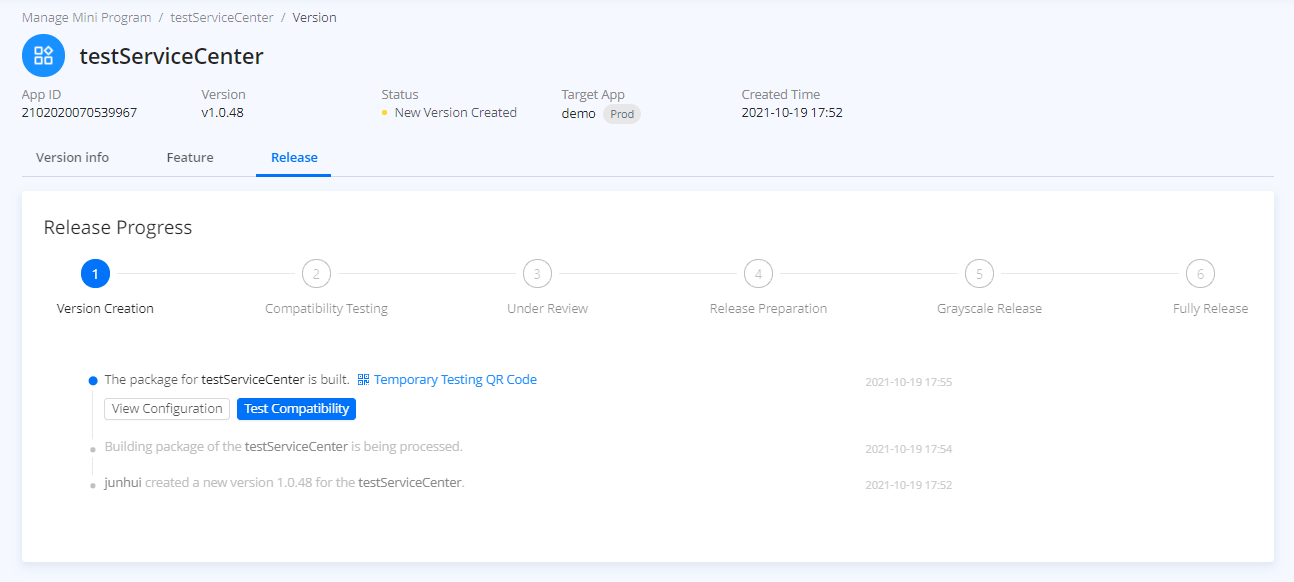
Task: Click the QR code icon
Action: tap(364, 380)
